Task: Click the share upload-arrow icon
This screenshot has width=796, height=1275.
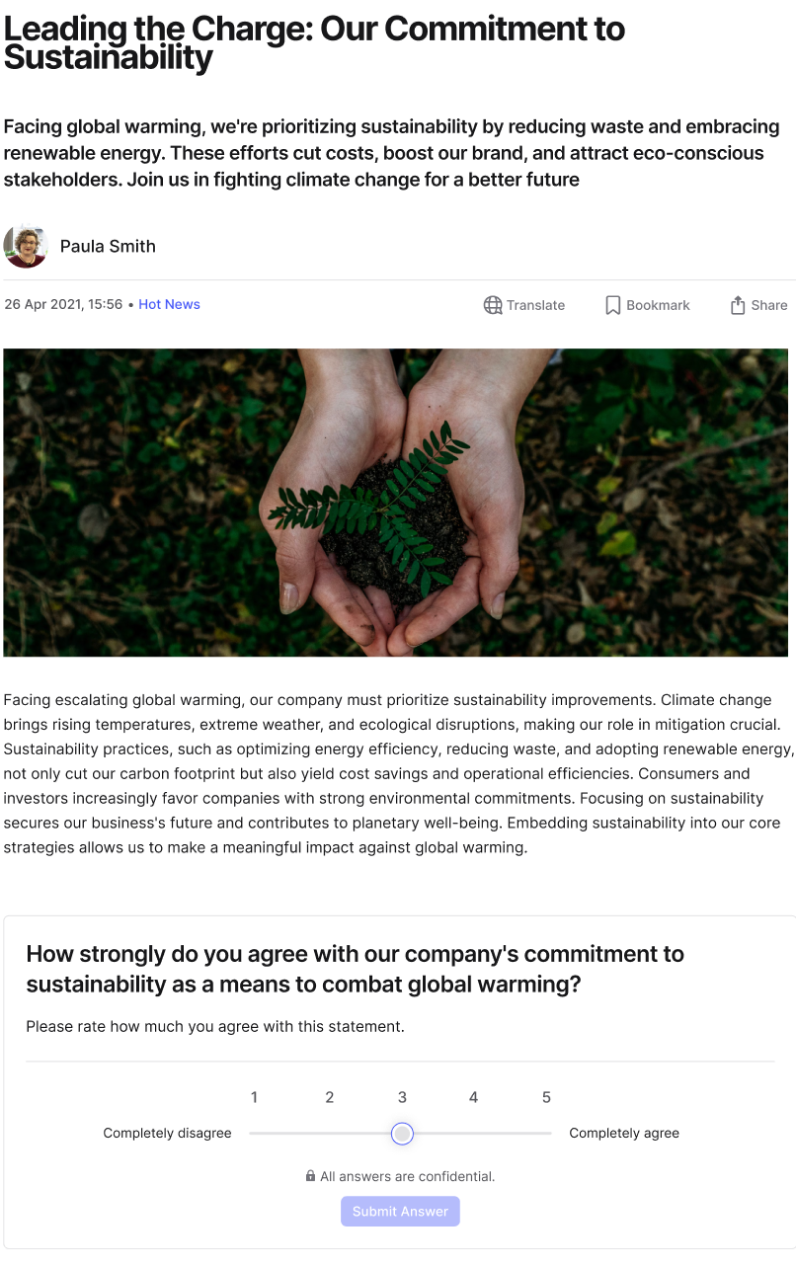Action: (x=738, y=304)
